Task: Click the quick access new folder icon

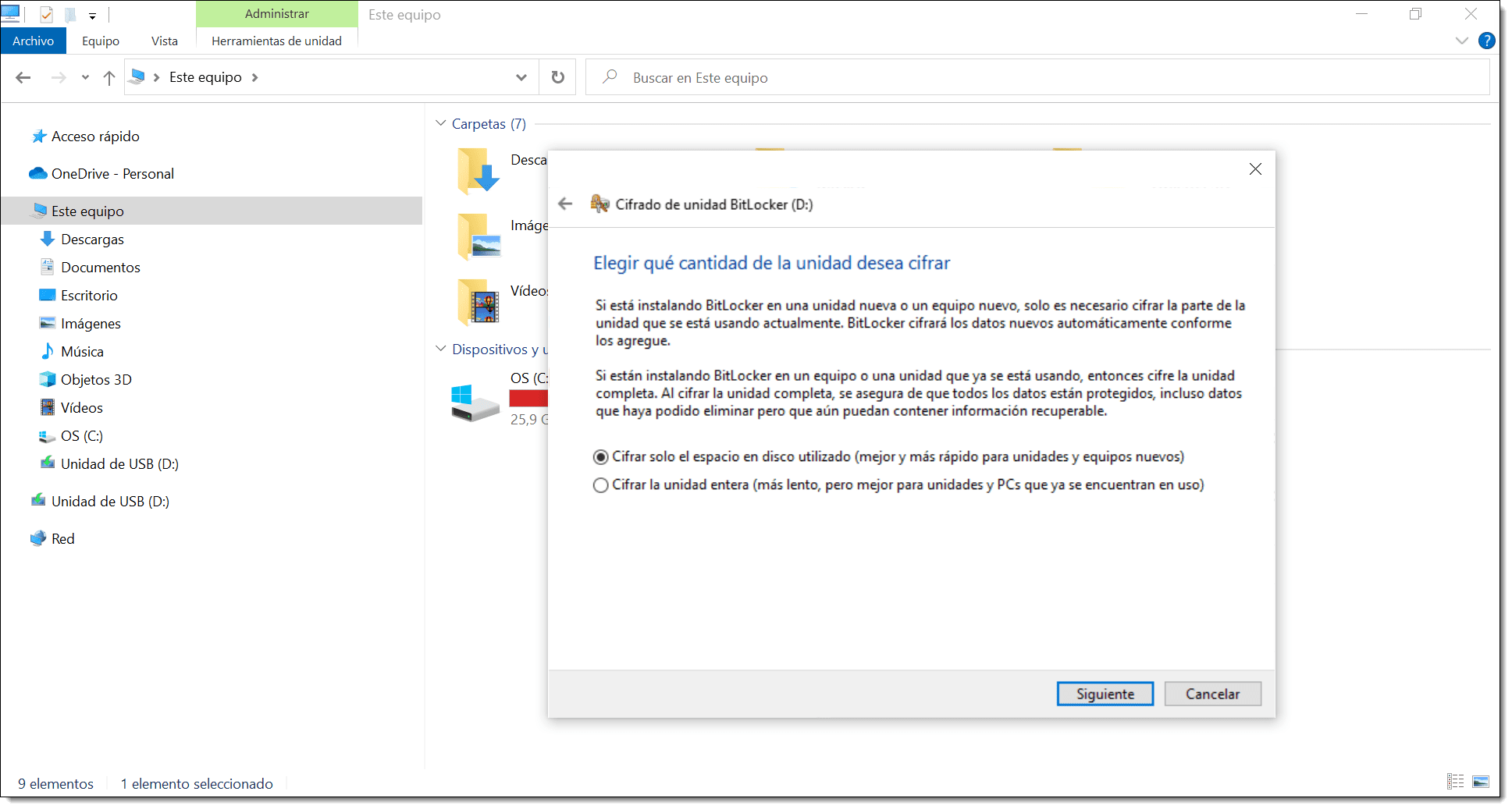Action: 70,15
